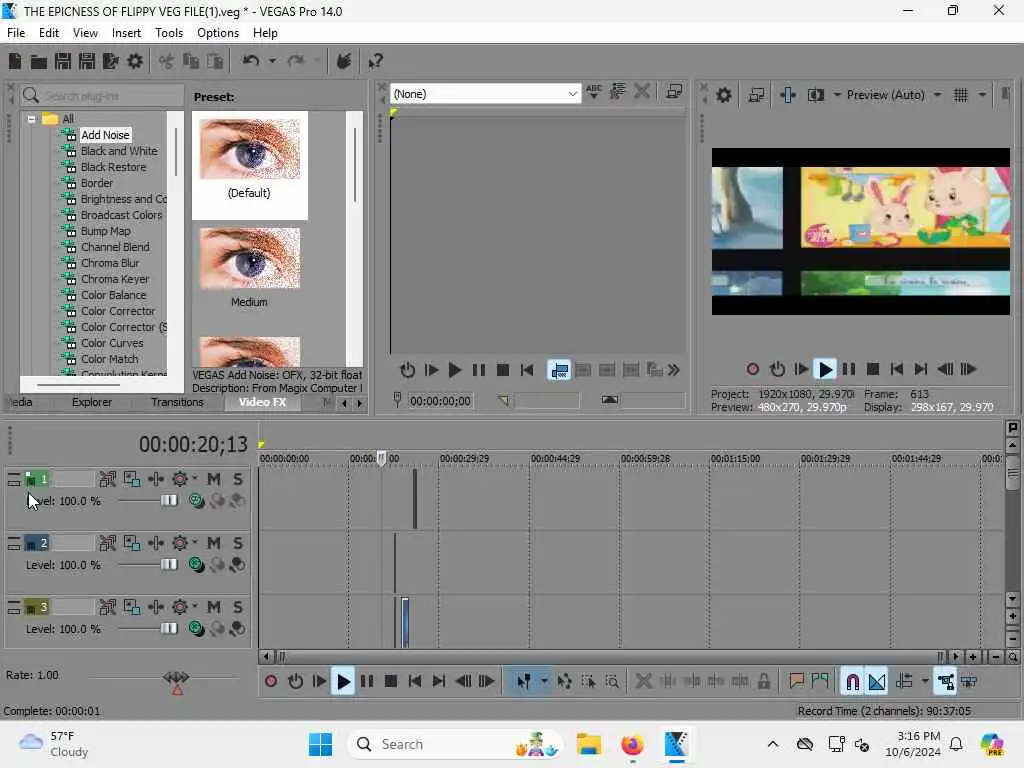Viewport: 1024px width, 768px height.
Task: Collapse the All folder in plug-in tree
Action: click(31, 119)
